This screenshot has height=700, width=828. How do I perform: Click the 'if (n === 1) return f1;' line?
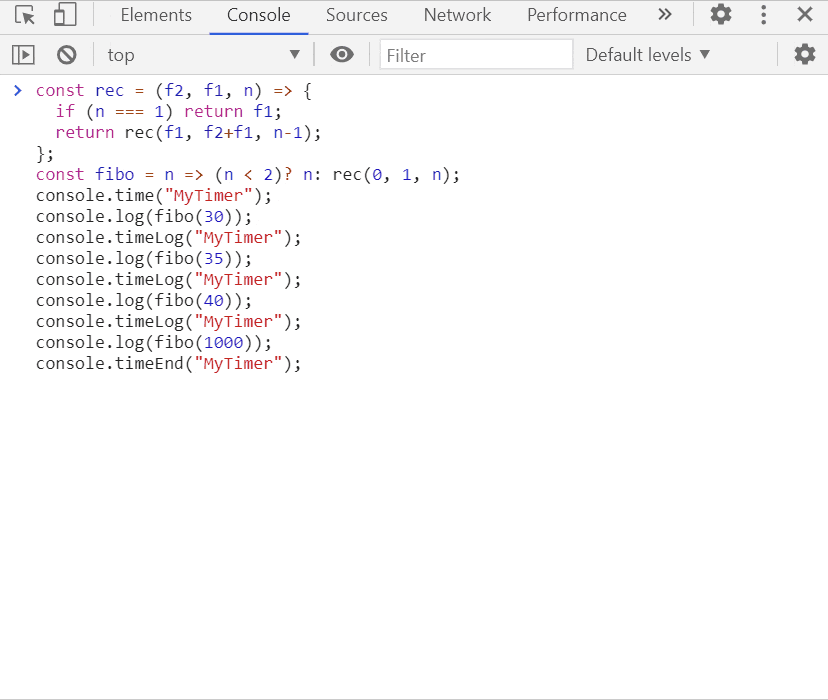tap(168, 112)
